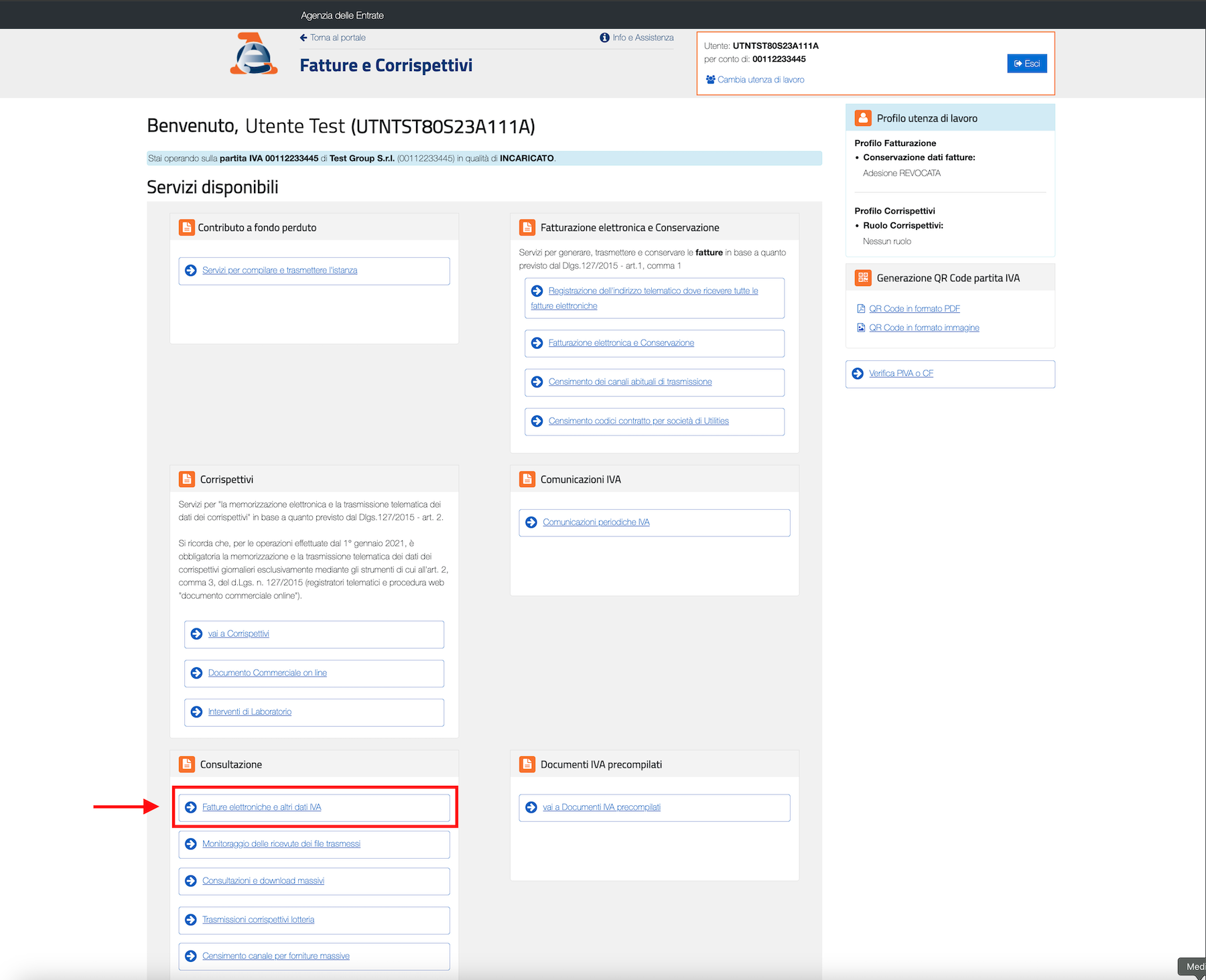Image resolution: width=1206 pixels, height=980 pixels.
Task: Click the users icon beside Cambia utenza di lavoro
Action: click(x=710, y=80)
